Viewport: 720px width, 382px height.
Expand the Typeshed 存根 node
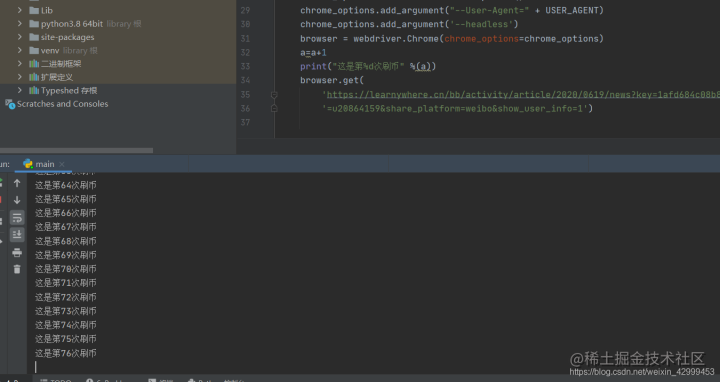[20, 90]
